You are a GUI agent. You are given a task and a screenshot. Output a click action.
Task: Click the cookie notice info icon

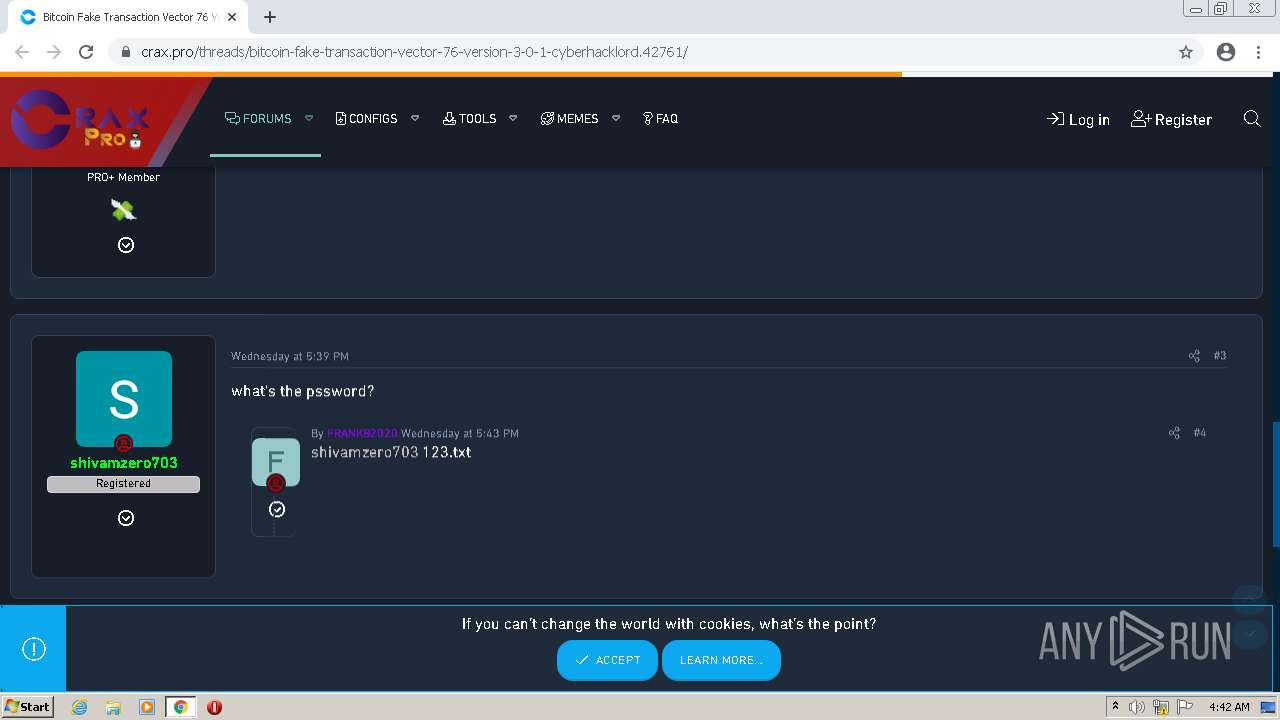(34, 649)
